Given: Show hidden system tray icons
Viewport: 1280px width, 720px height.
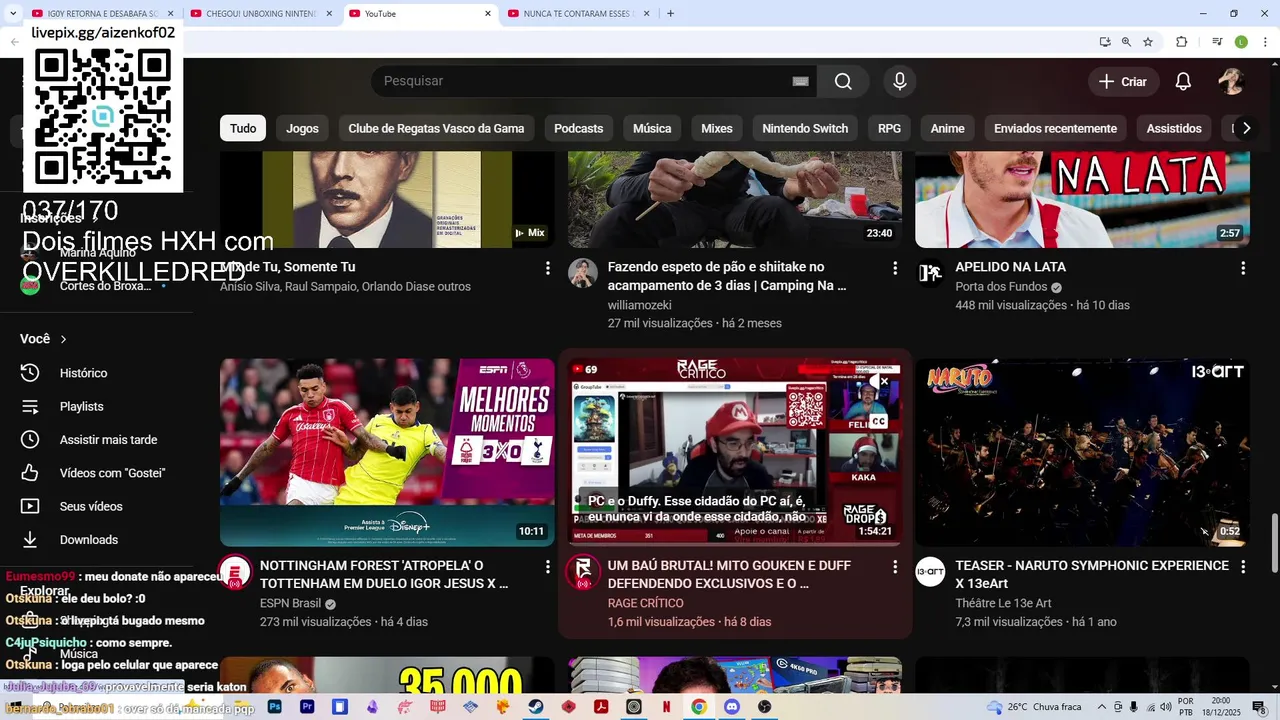Looking at the screenshot, I should (1102, 707).
